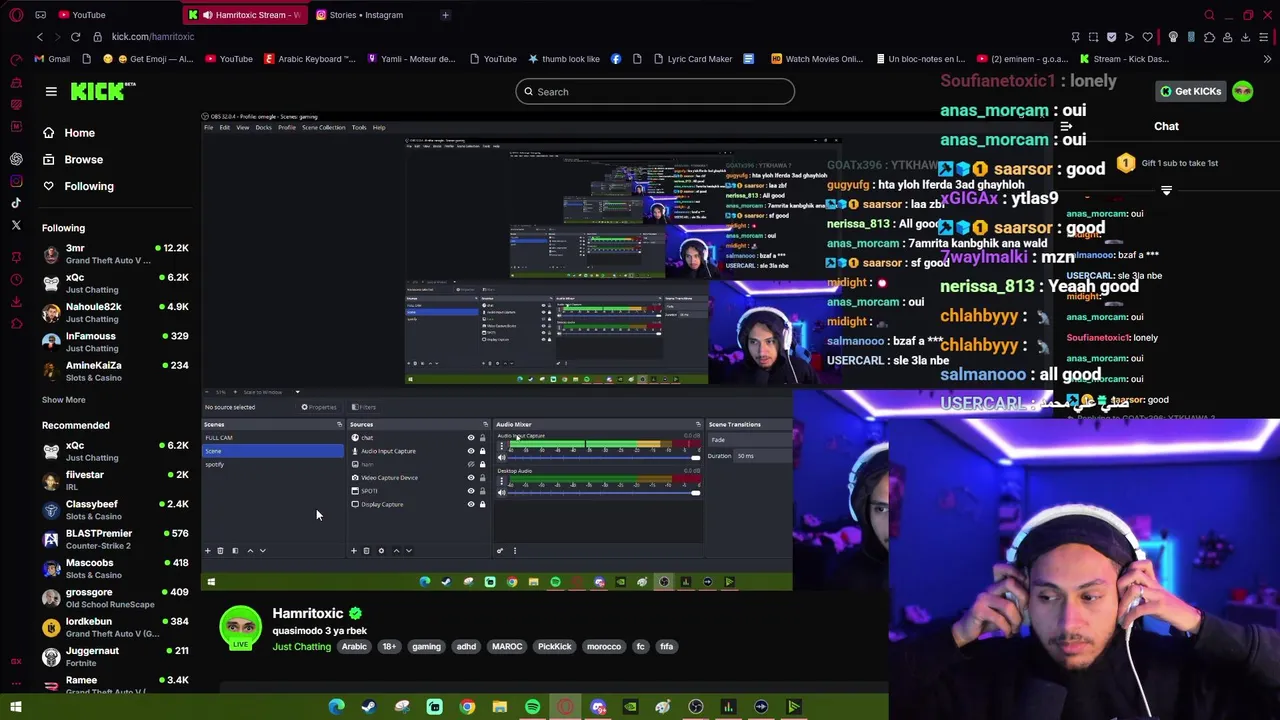This screenshot has height=720, width=1280.
Task: Open grossgore channel in Recommended
Action: (115, 598)
